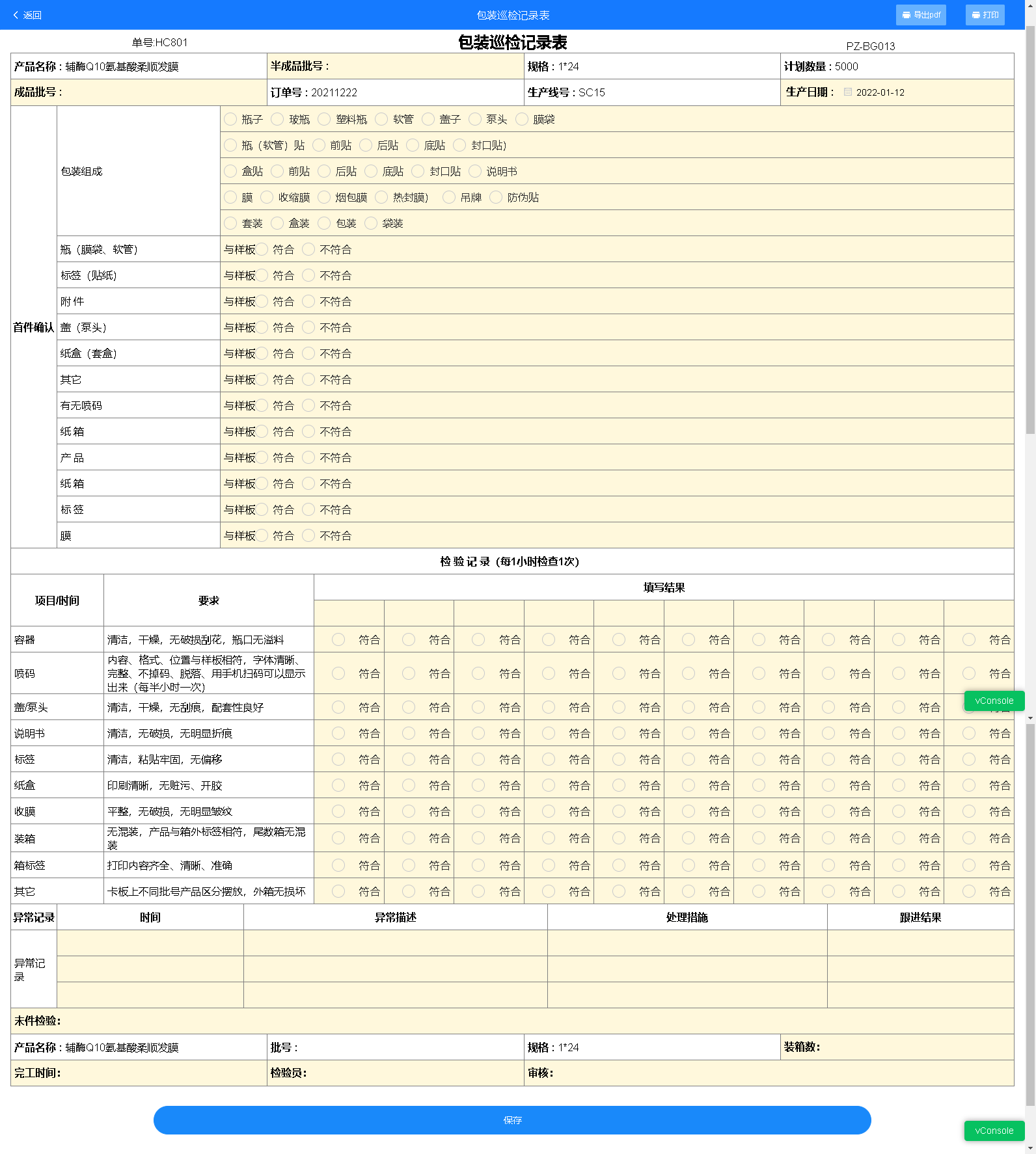The width and height of the screenshot is (1036, 1154).
Task: Check first 符合 option in 容器 row
Action: point(338,639)
